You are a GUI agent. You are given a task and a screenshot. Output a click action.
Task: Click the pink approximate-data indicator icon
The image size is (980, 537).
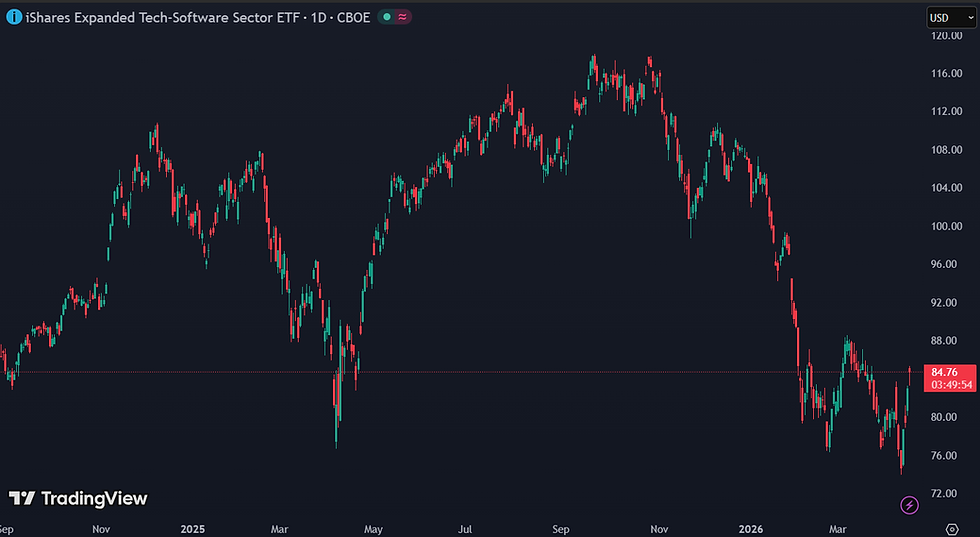[402, 18]
